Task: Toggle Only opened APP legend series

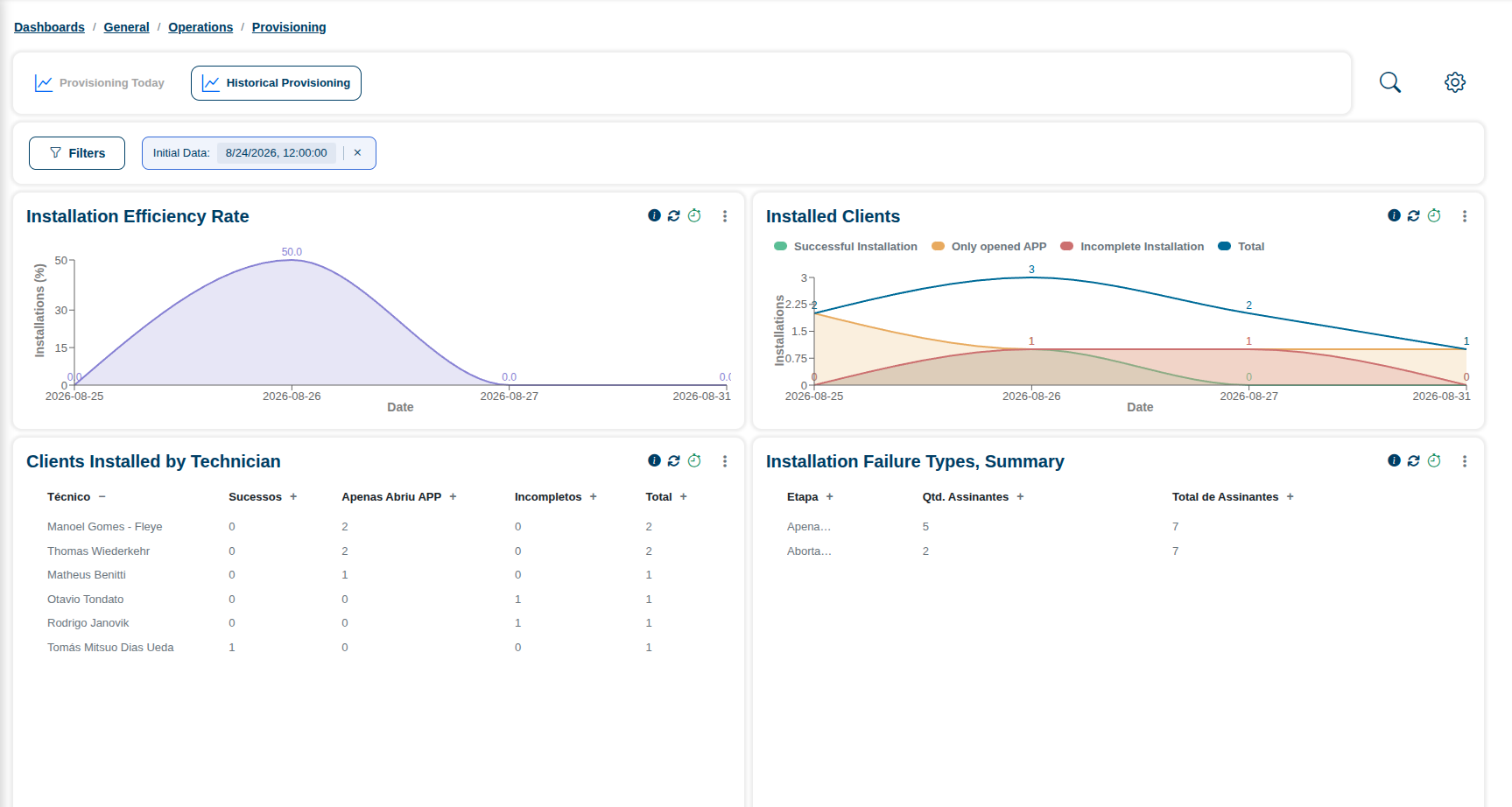Action: coord(989,247)
